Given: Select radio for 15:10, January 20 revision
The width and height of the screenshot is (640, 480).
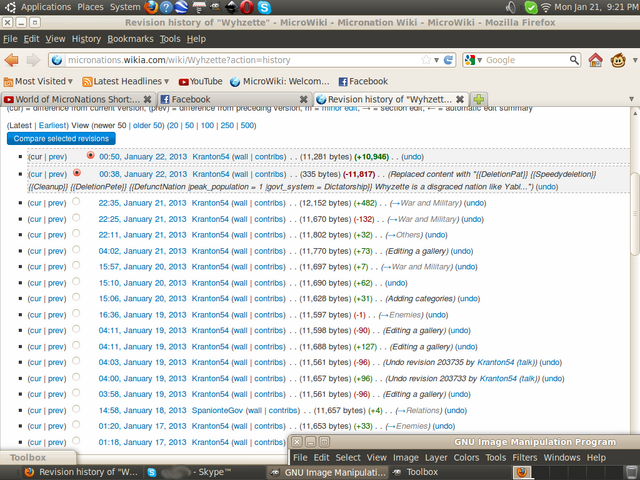Looking at the screenshot, I should click(76, 281).
